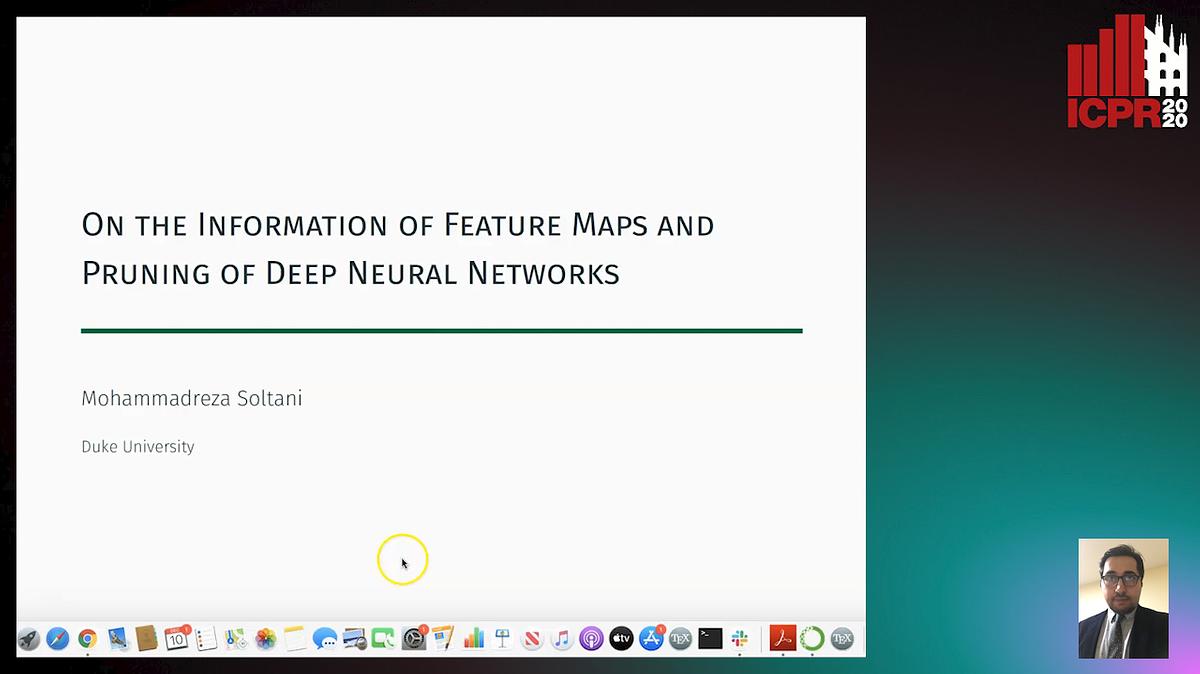Open Adobe Acrobat Reader
1200x674 pixels.
click(783, 638)
